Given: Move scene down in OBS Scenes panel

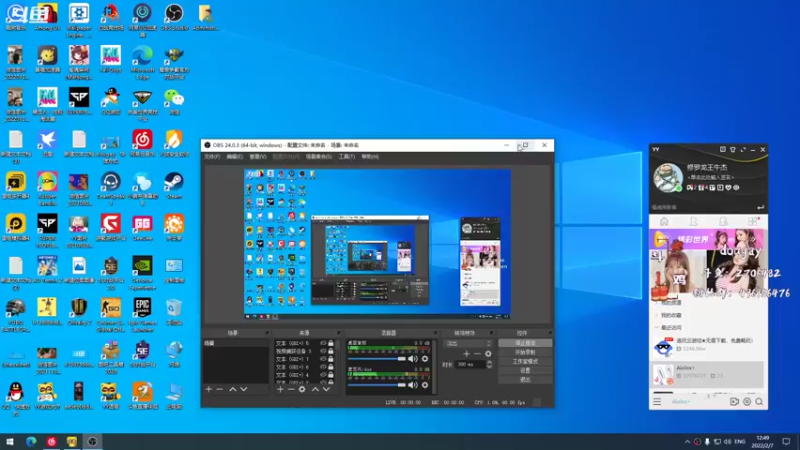Looking at the screenshot, I should [x=244, y=389].
